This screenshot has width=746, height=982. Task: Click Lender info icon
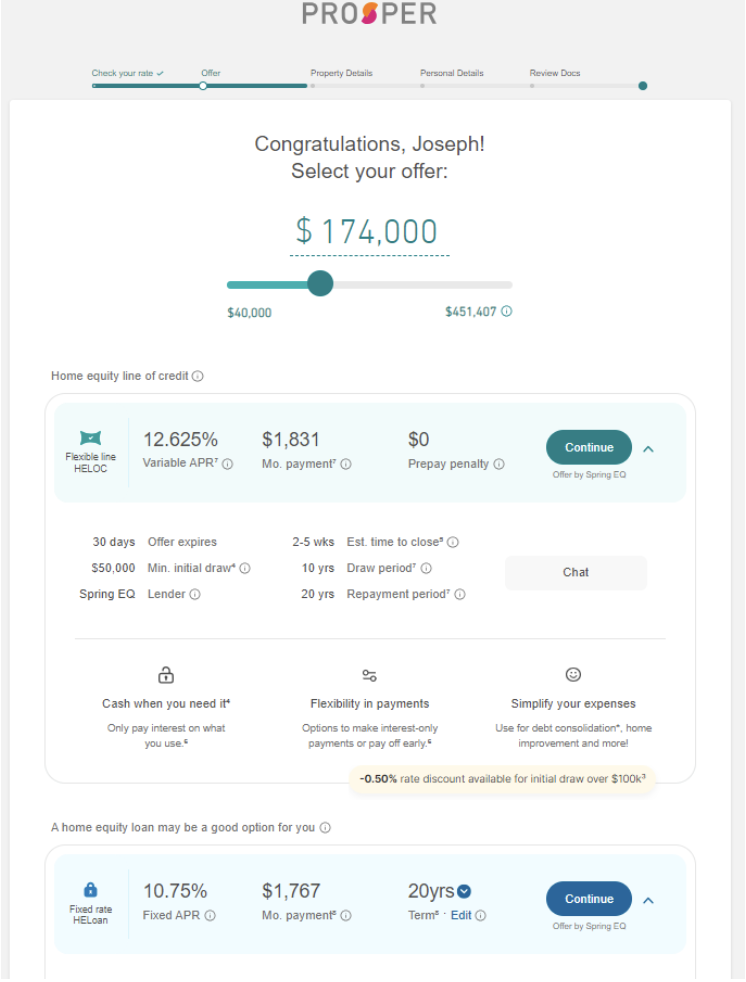tap(195, 594)
